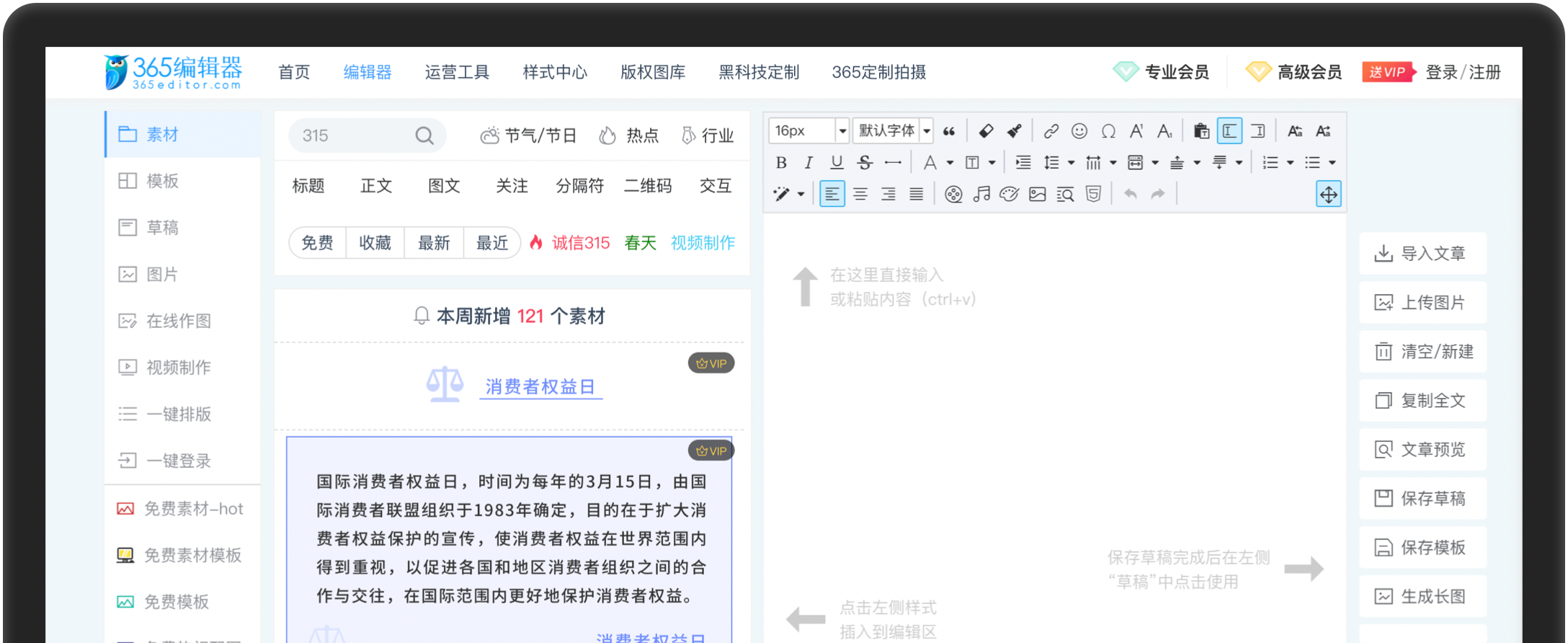Image resolution: width=1568 pixels, height=643 pixels.
Task: Click the eraser clear-formatting icon
Action: coord(986,131)
